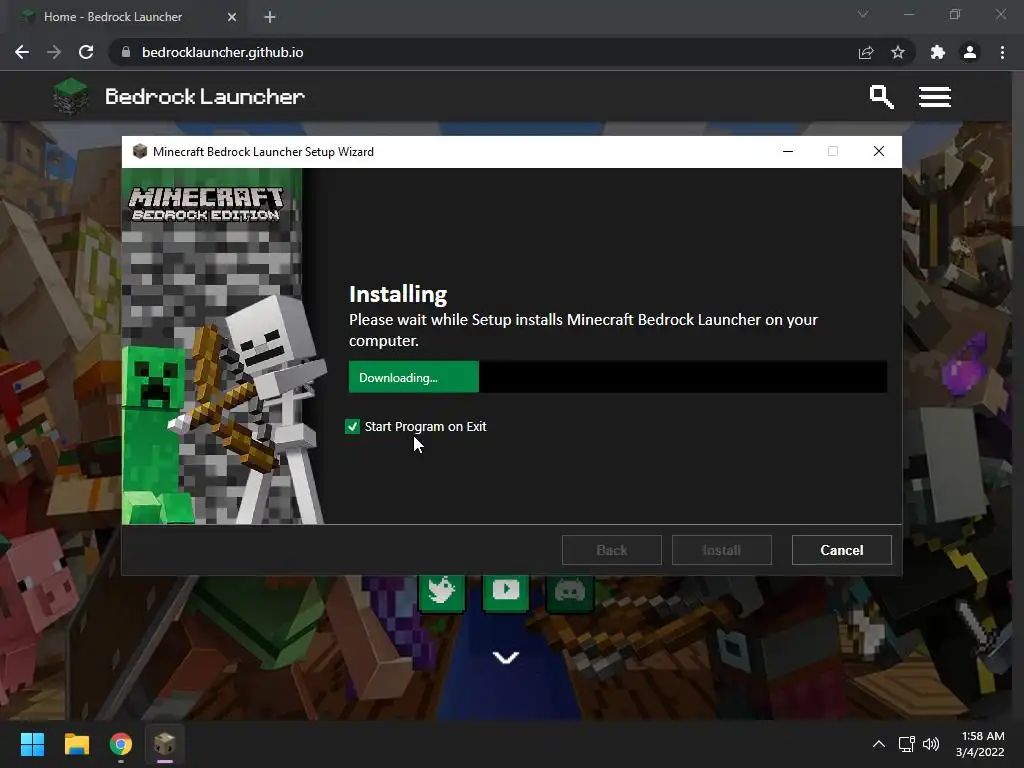Click Chrome icon in taskbar
The image size is (1024, 768).
[x=121, y=744]
